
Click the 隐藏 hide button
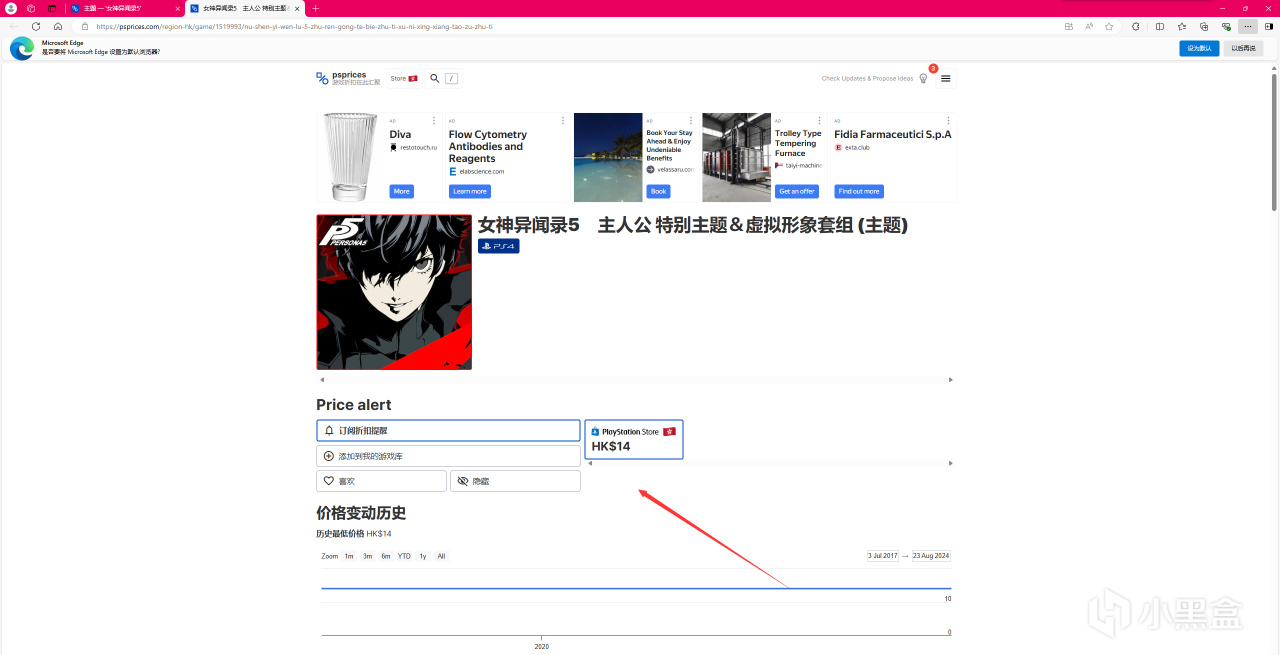[515, 481]
